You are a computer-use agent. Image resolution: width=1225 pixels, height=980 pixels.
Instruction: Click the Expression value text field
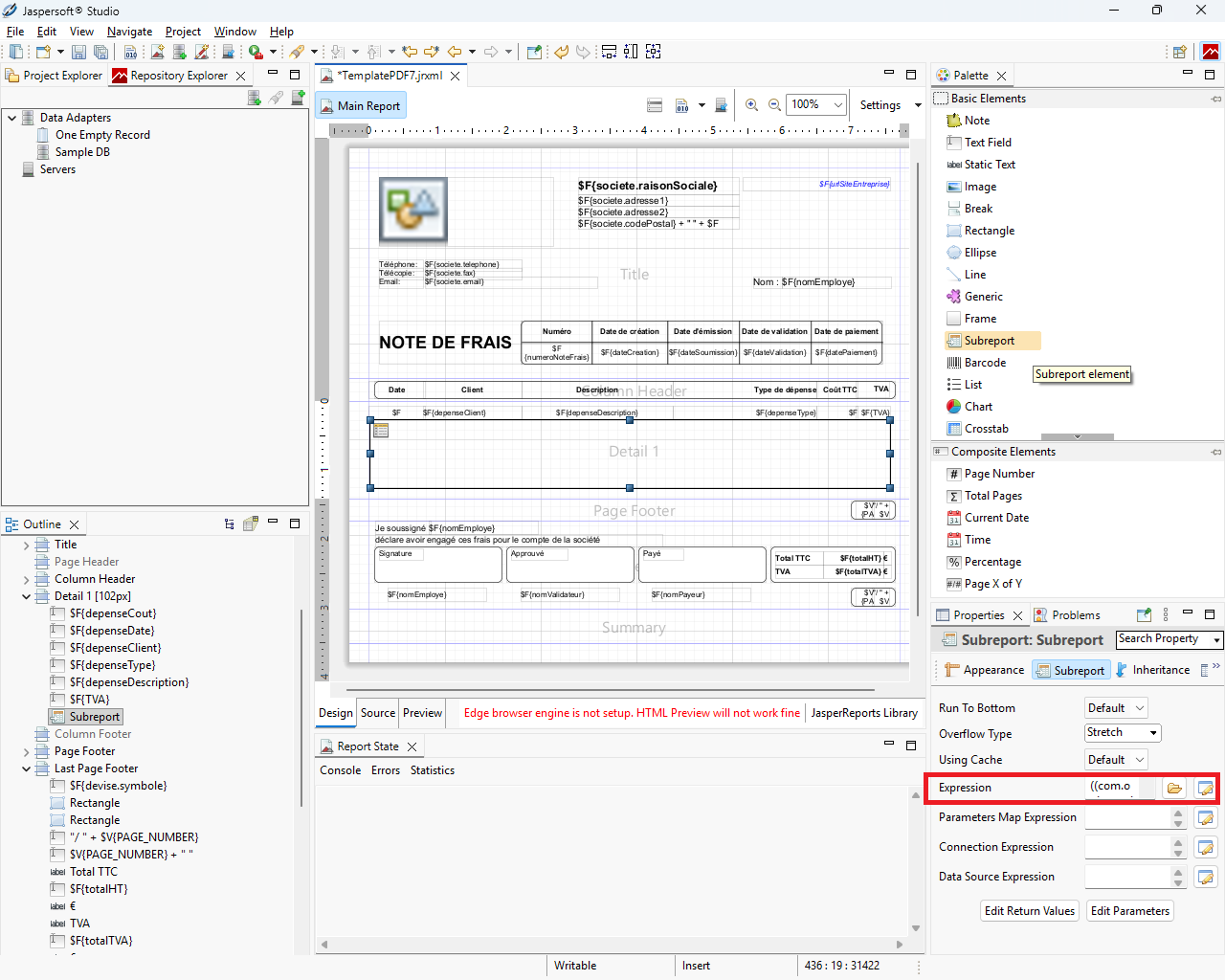(1121, 788)
